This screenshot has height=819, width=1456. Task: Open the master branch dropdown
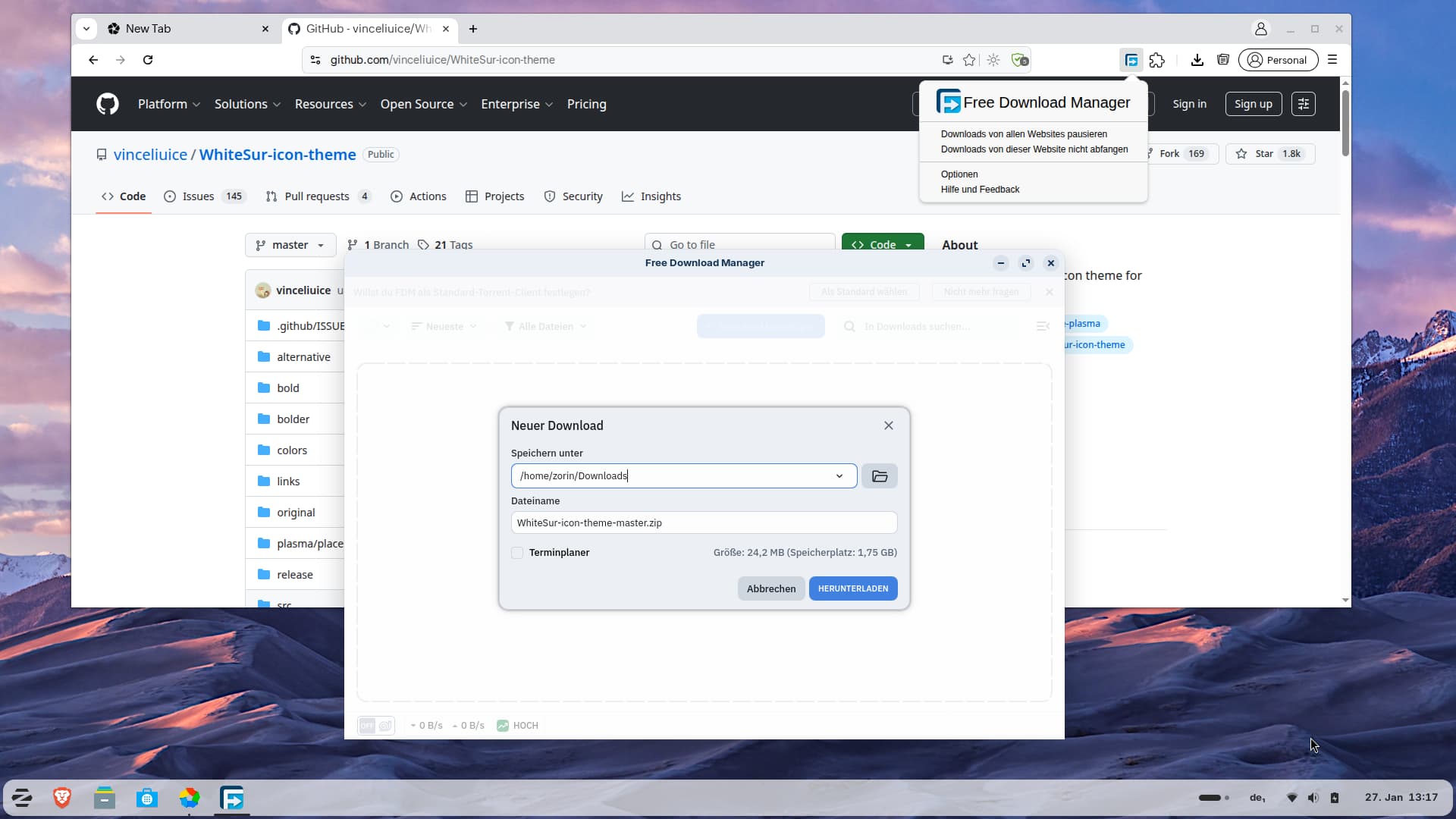tap(290, 245)
